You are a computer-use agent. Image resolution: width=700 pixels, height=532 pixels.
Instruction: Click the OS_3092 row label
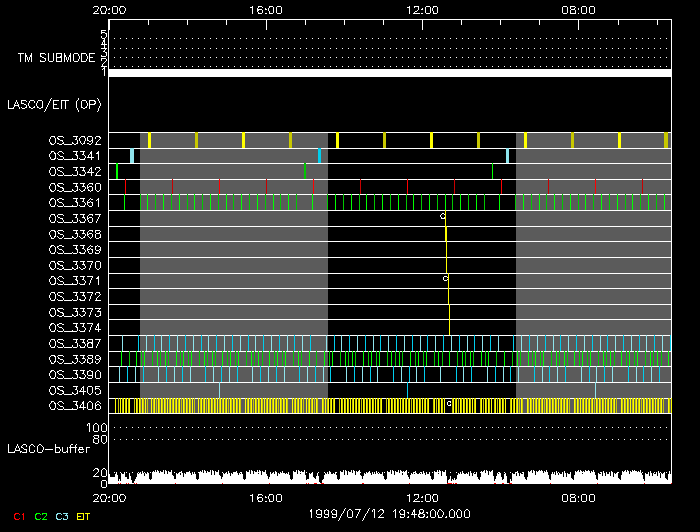[x=75, y=141]
